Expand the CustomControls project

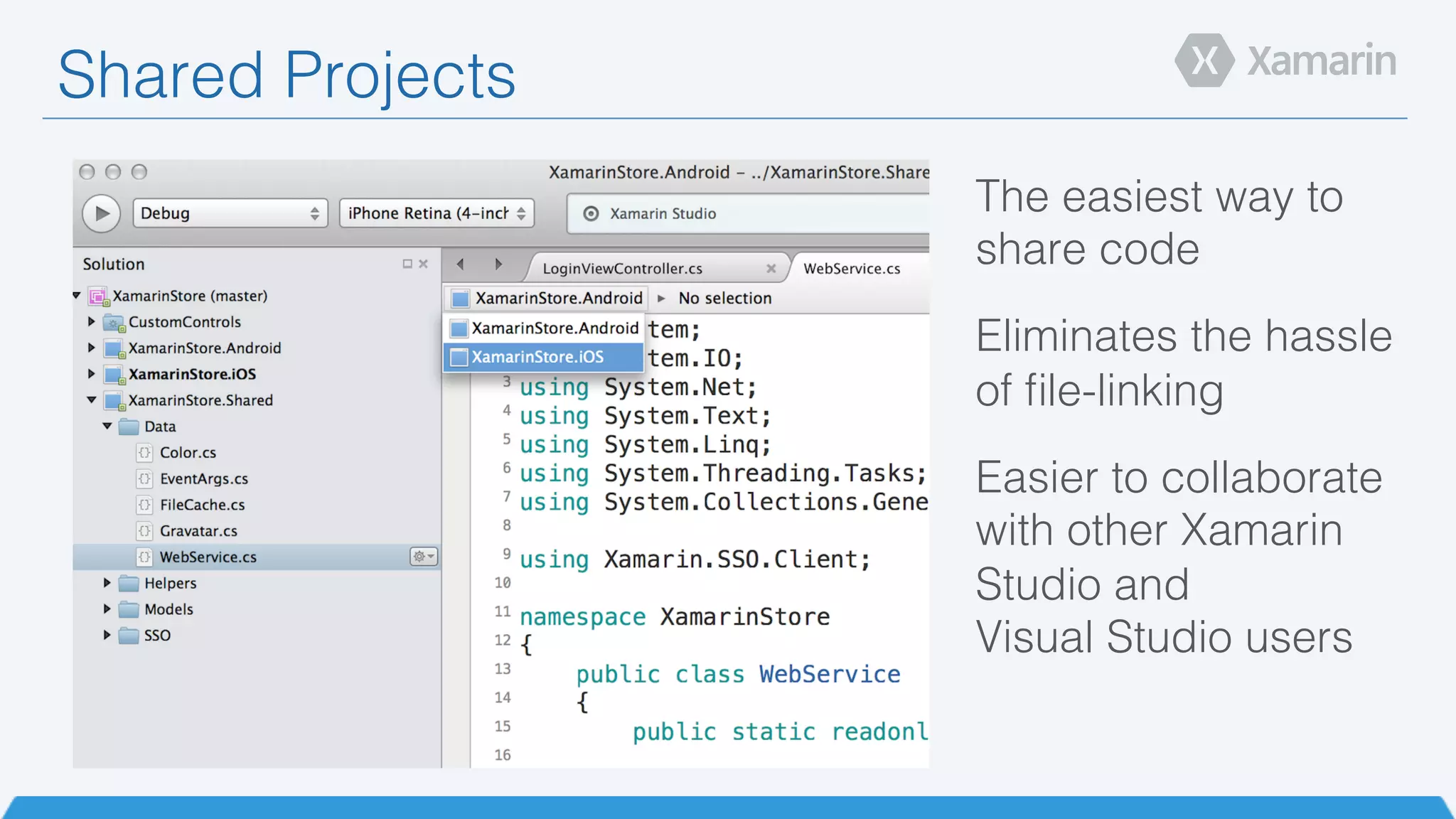point(91,322)
